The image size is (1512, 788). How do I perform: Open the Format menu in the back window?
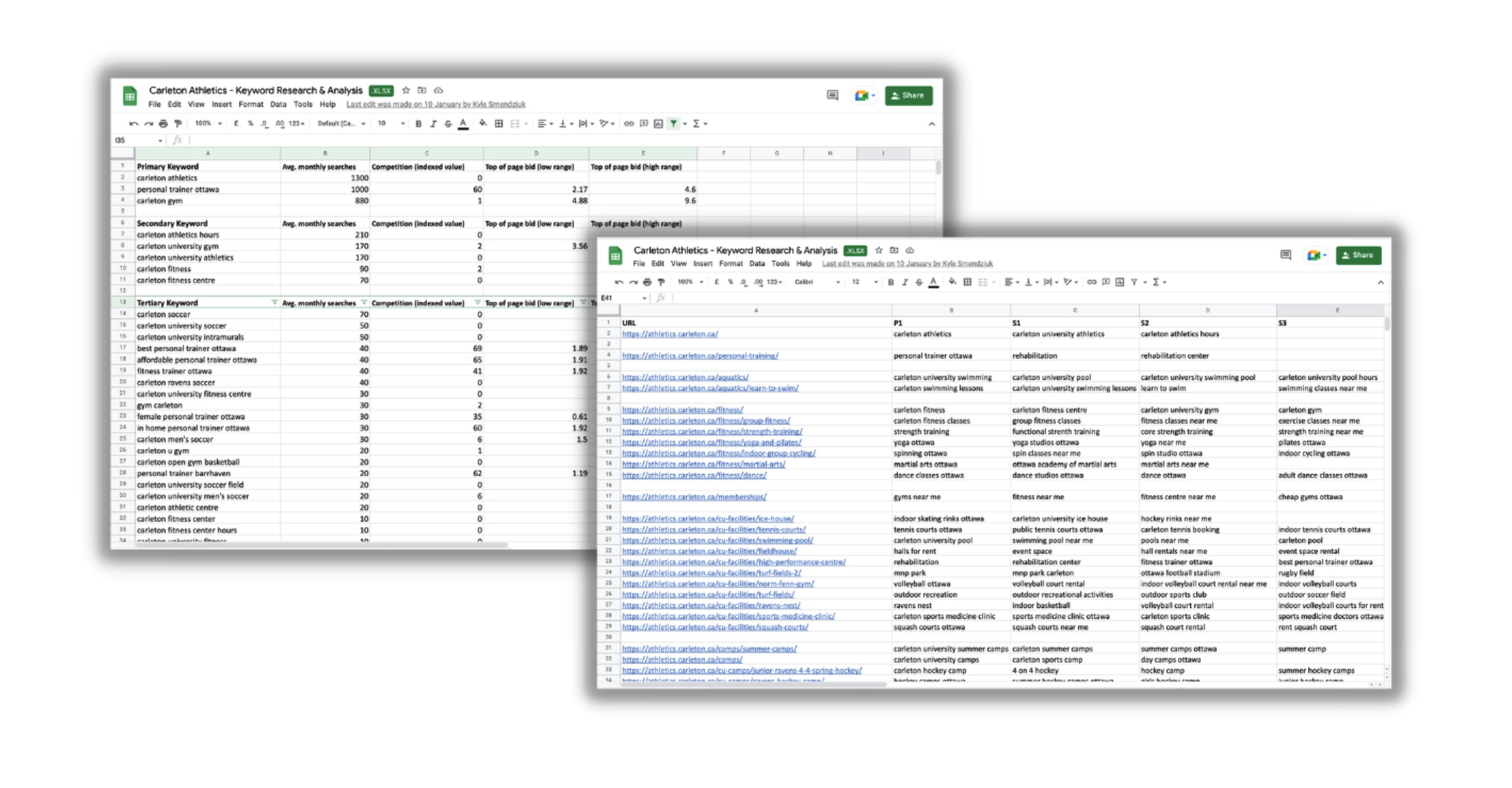click(x=251, y=104)
